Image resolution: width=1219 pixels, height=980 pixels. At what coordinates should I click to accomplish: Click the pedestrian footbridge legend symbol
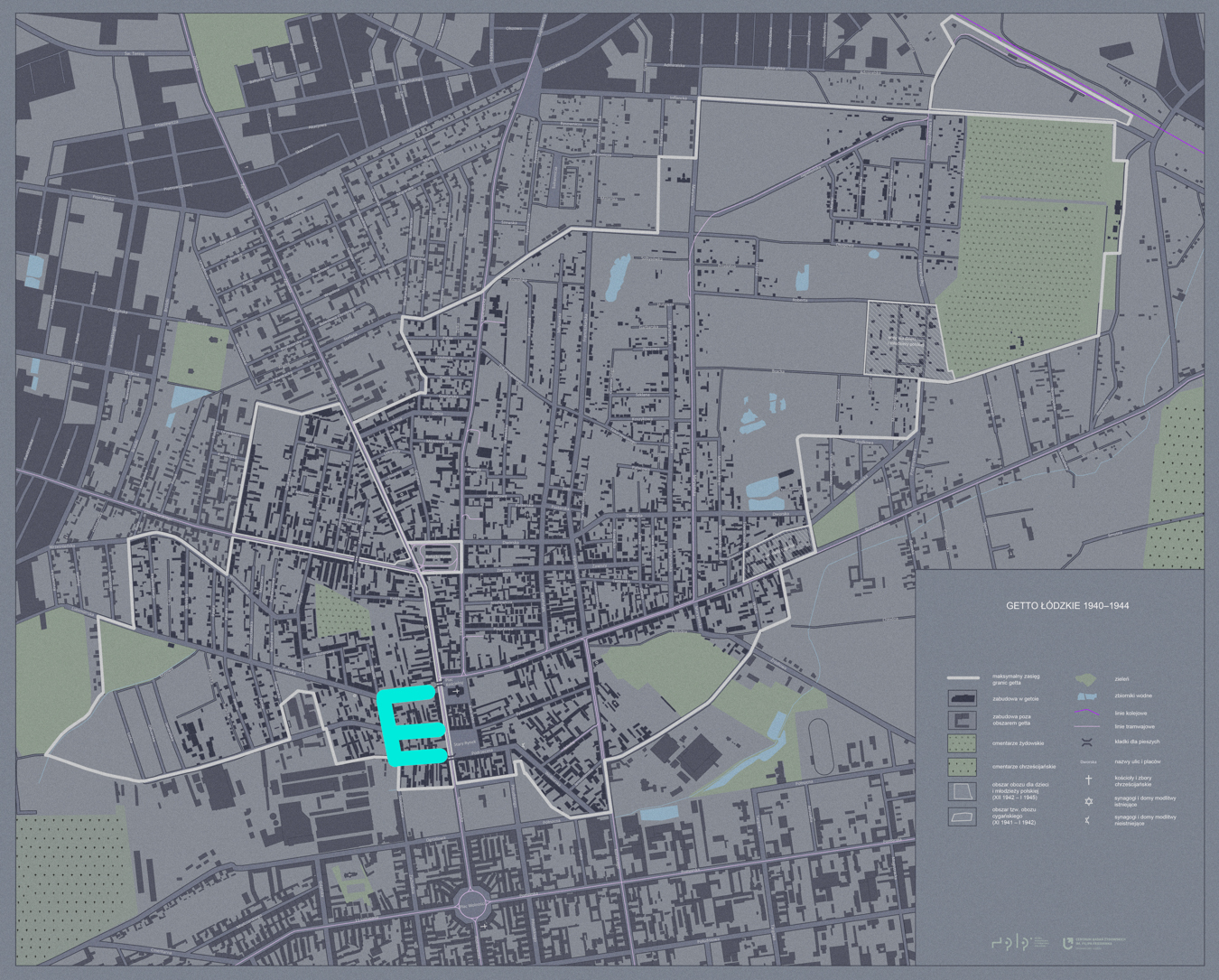tap(1088, 742)
